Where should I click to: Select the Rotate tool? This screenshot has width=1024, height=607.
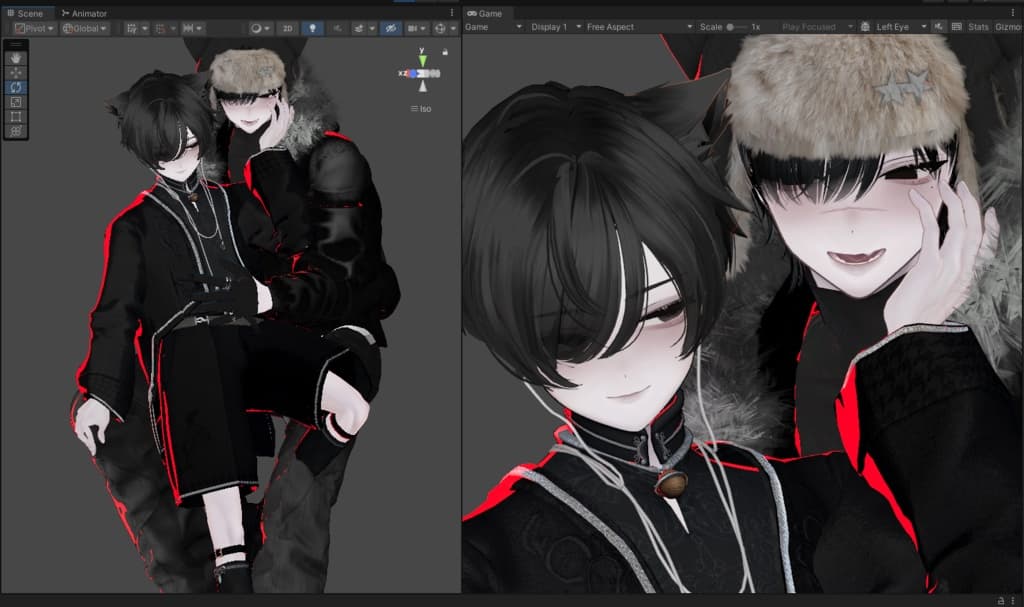pos(16,87)
